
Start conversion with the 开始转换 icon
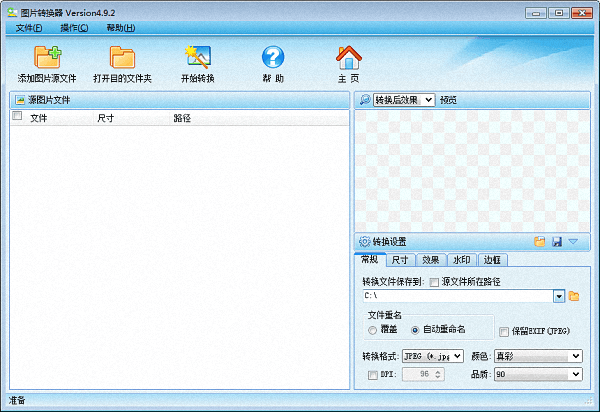[197, 58]
